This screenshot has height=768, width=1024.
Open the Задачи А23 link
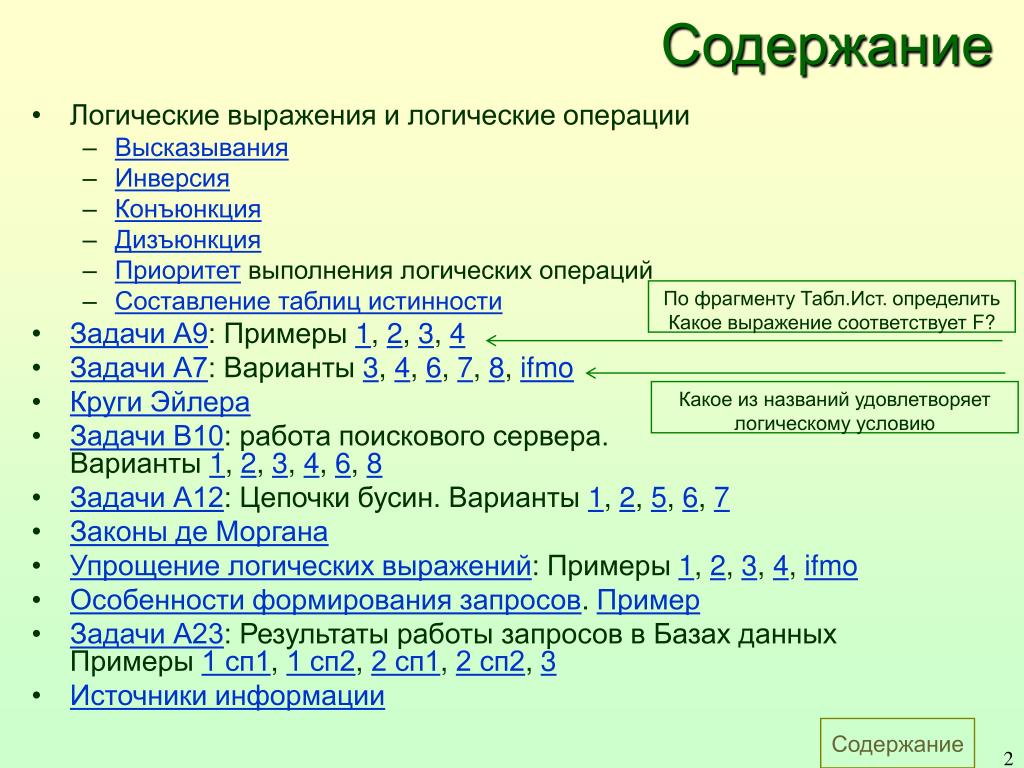146,634
